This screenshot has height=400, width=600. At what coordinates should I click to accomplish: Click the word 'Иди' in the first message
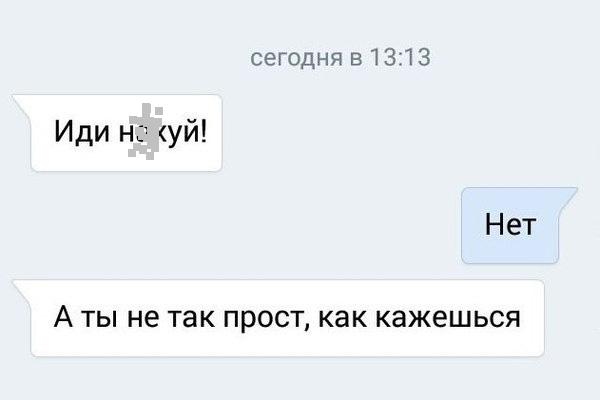pyautogui.click(x=82, y=131)
